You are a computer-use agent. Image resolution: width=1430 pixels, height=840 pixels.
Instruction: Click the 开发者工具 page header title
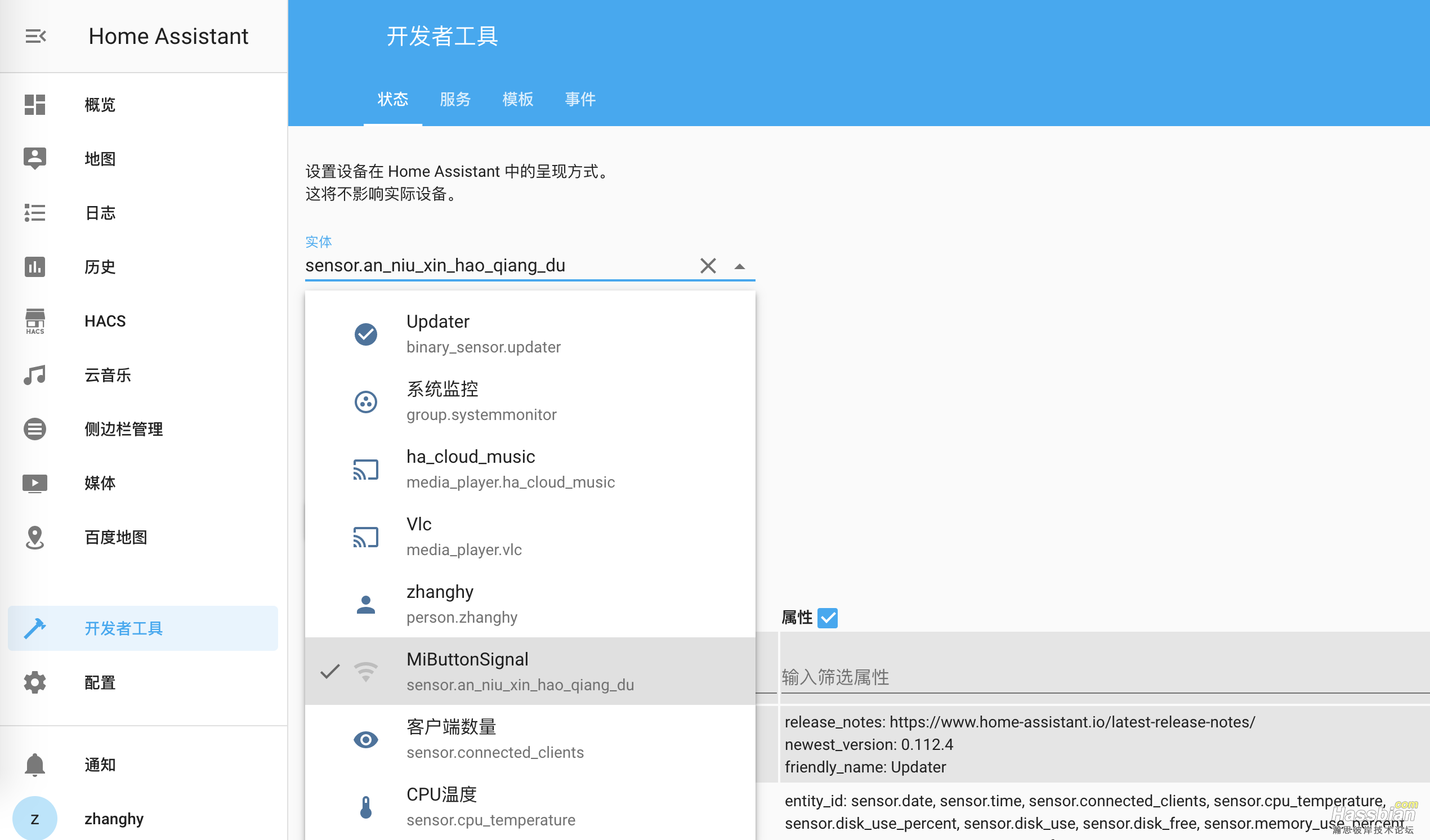[442, 37]
